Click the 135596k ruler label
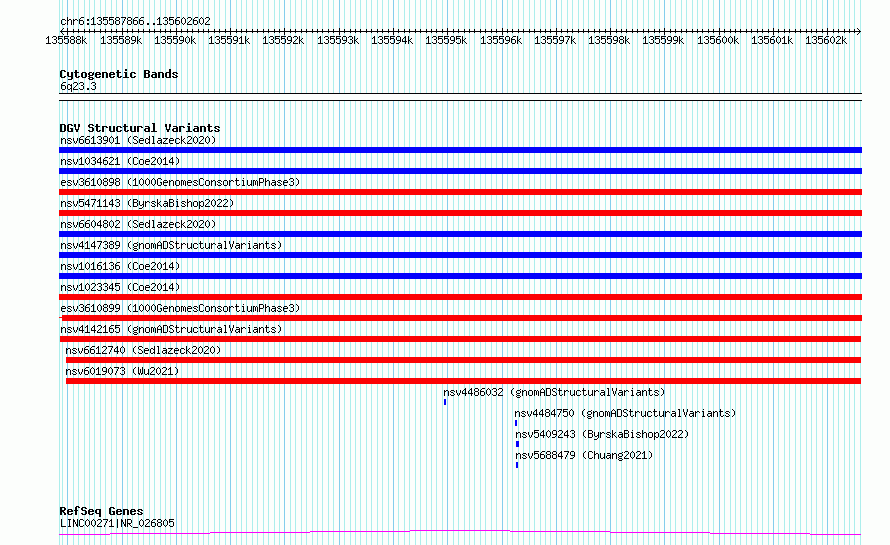 click(x=501, y=40)
